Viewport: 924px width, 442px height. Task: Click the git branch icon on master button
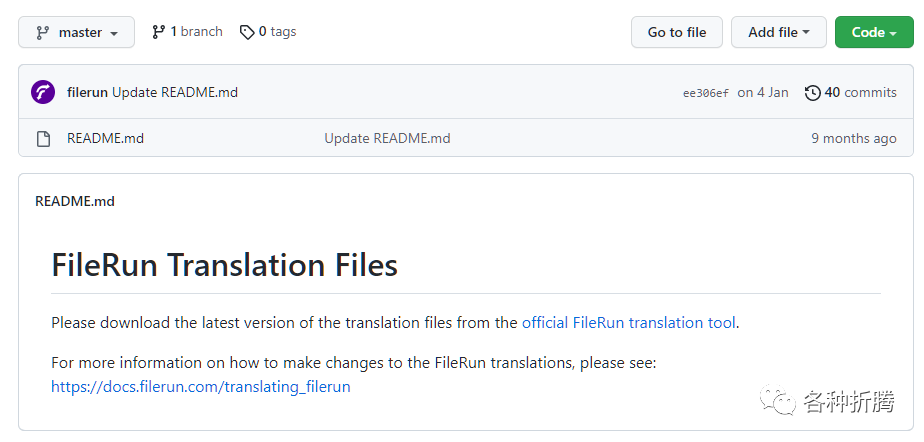42,32
